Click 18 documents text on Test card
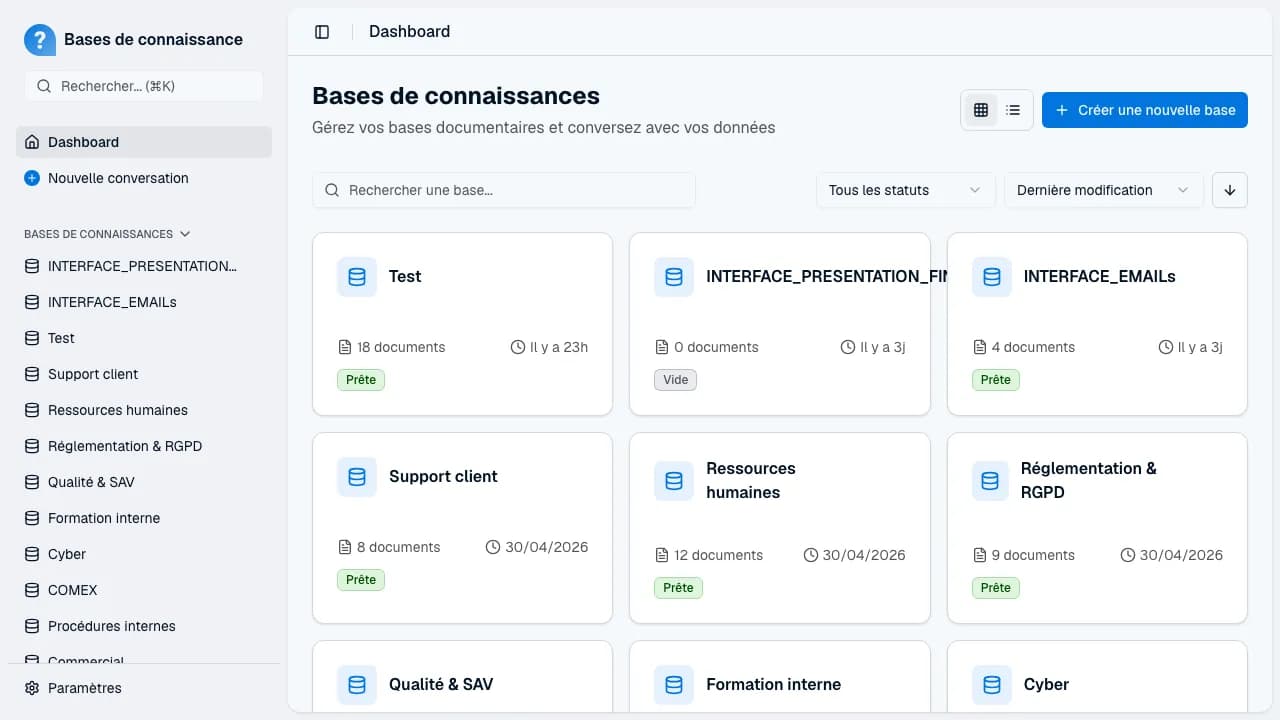The width and height of the screenshot is (1280, 720). (x=401, y=348)
